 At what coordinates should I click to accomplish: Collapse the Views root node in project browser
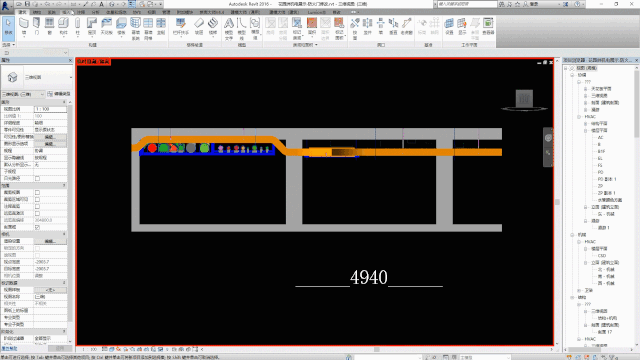566,68
